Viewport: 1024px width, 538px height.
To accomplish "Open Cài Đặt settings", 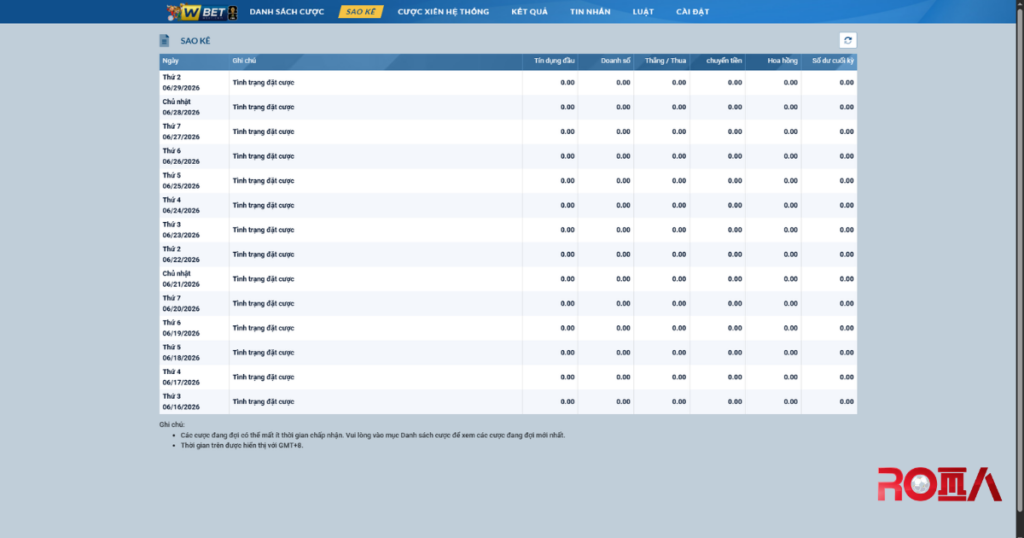I will tap(692, 12).
